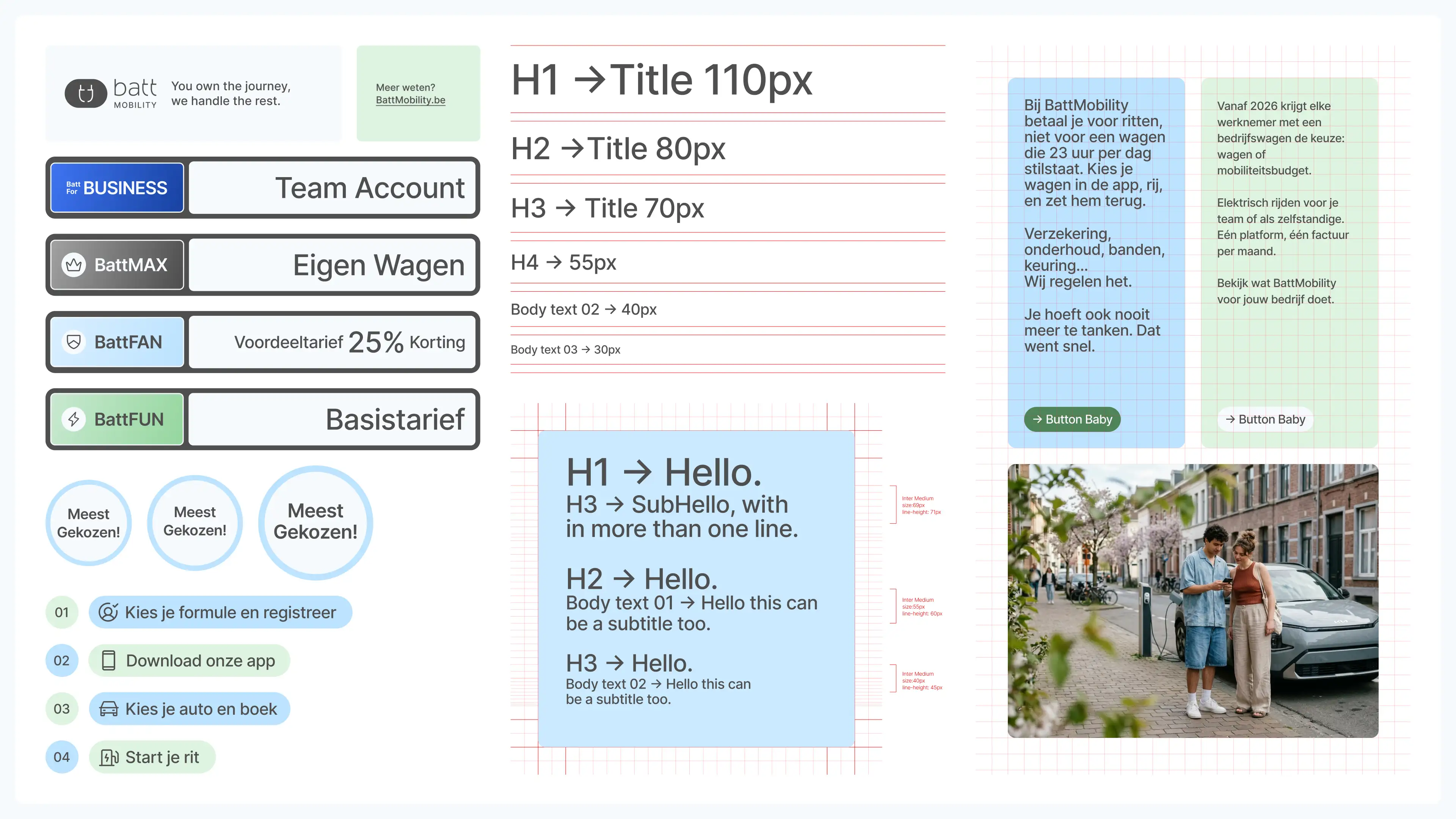
Task: Click the Basistarief label
Action: tap(395, 419)
